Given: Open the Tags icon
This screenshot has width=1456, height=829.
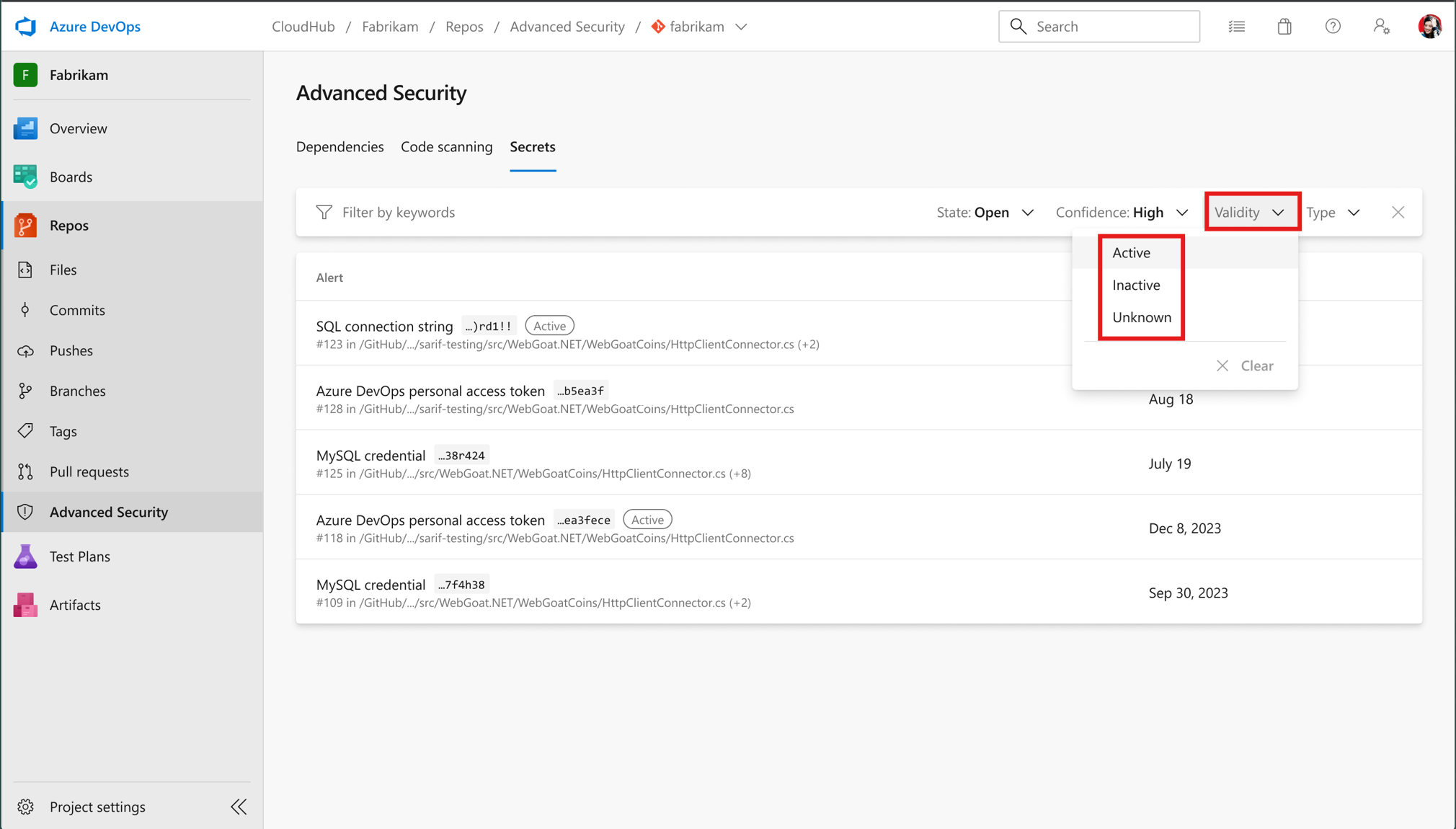Looking at the screenshot, I should click(25, 431).
